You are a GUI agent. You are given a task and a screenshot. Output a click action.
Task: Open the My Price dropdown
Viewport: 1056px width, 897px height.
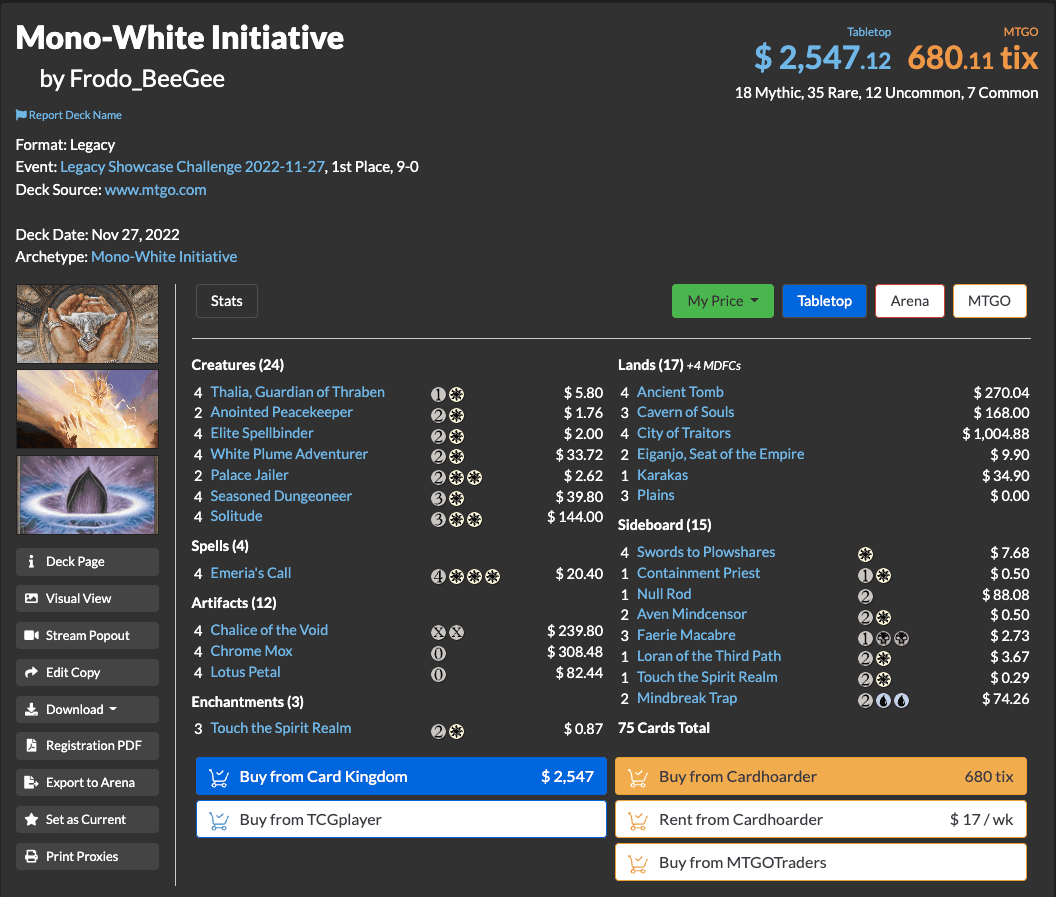click(723, 300)
